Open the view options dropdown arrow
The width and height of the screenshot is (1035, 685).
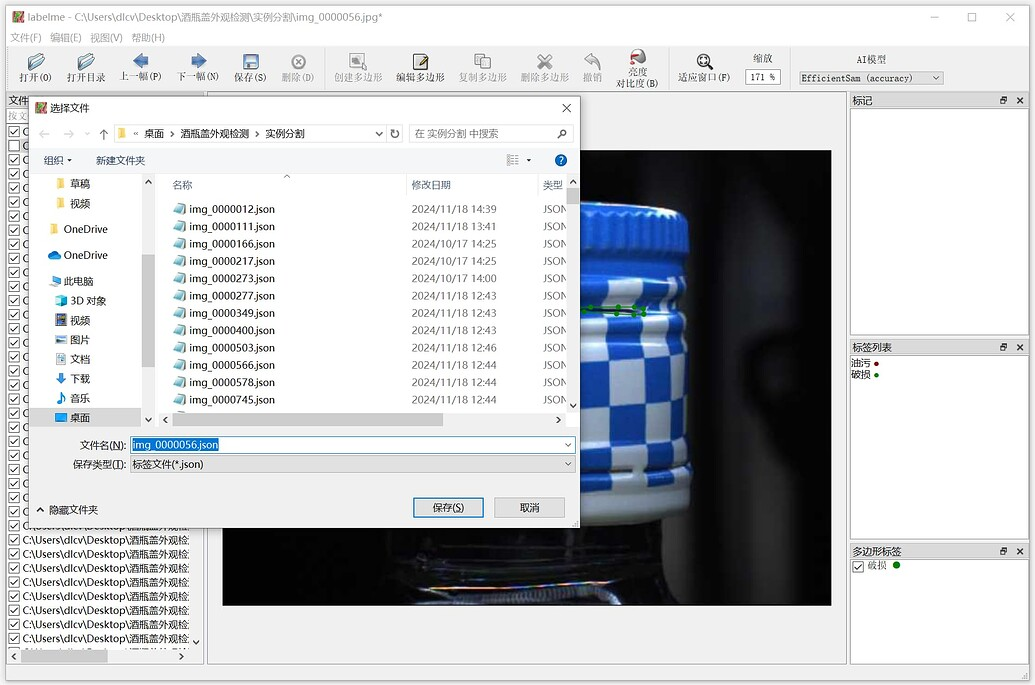coord(529,160)
